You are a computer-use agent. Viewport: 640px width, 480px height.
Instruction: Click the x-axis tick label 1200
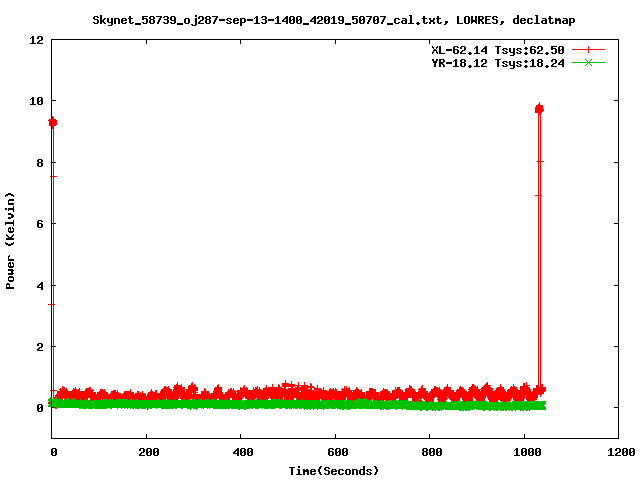pyautogui.click(x=621, y=452)
